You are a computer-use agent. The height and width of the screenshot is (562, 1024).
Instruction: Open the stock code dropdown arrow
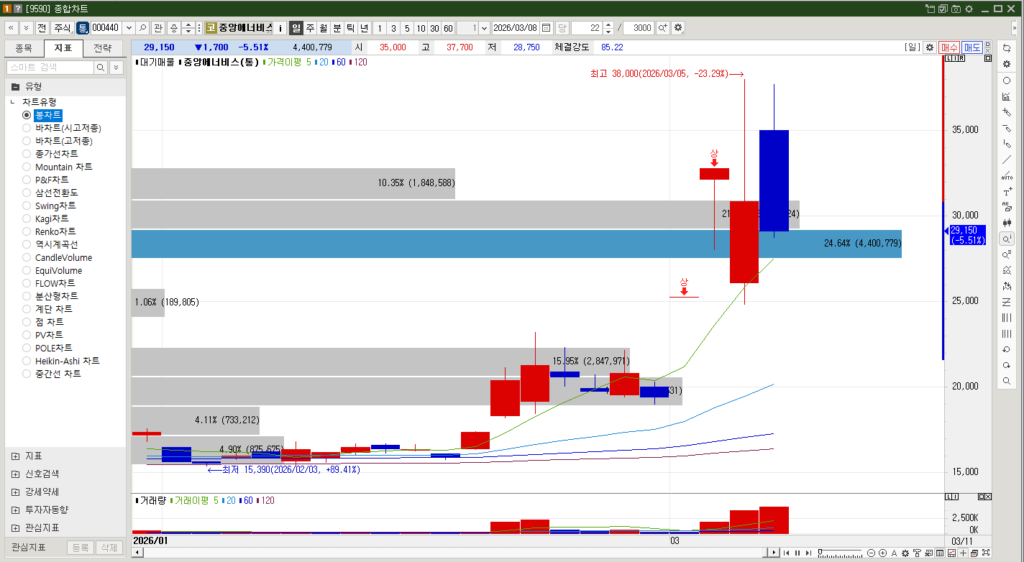(127, 27)
